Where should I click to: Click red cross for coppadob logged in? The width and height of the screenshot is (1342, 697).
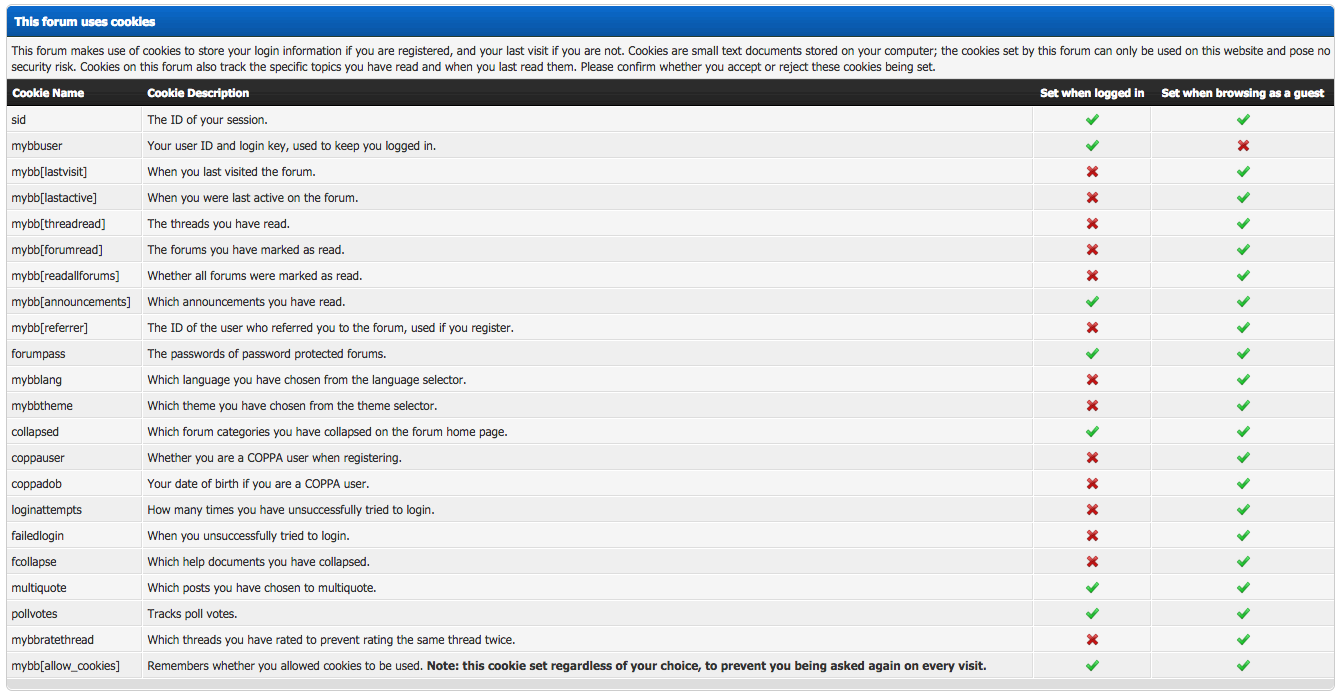(x=1092, y=484)
